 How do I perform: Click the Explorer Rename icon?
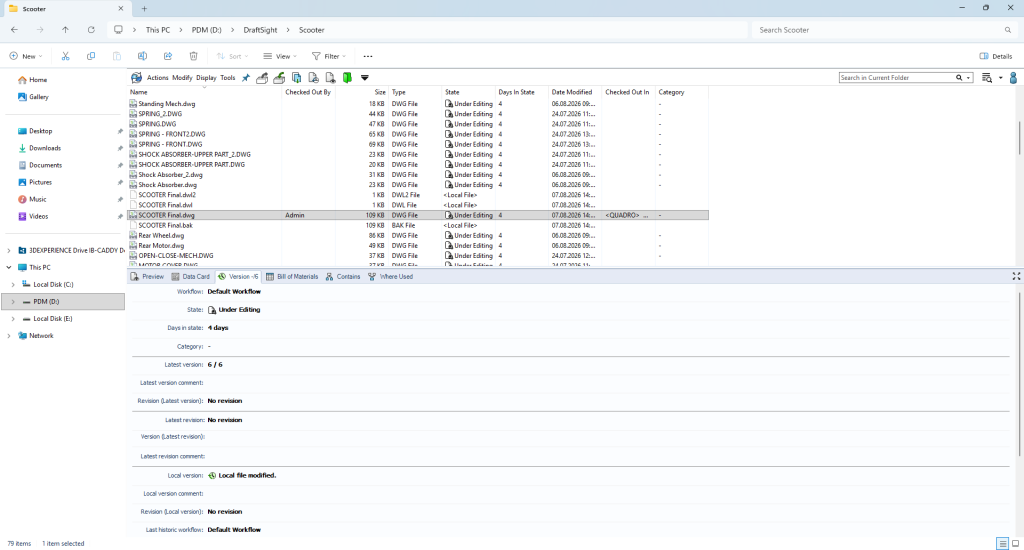point(142,56)
